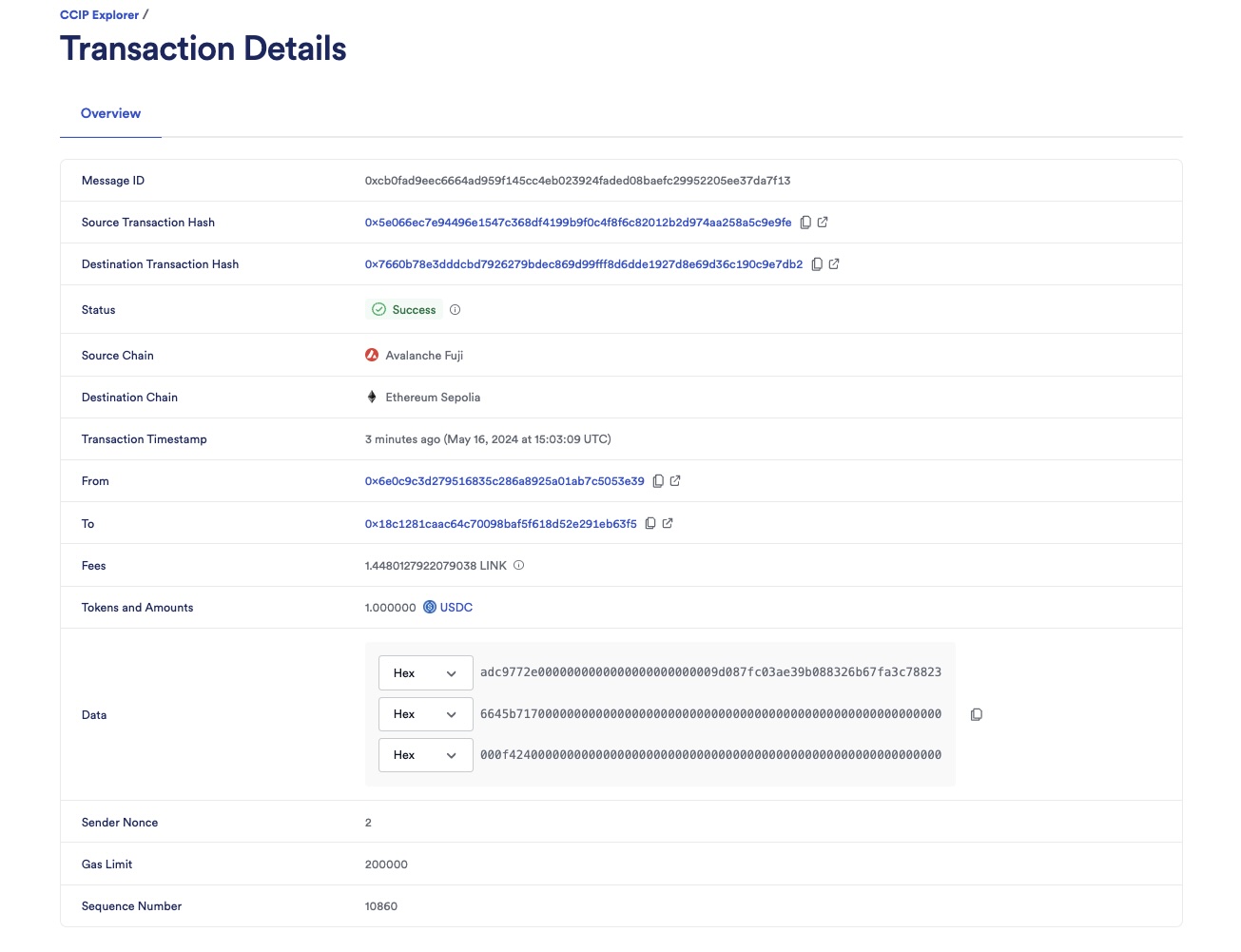This screenshot has height=952, width=1241.
Task: Navigate back via CCIP Explorer breadcrumb
Action: tap(100, 14)
